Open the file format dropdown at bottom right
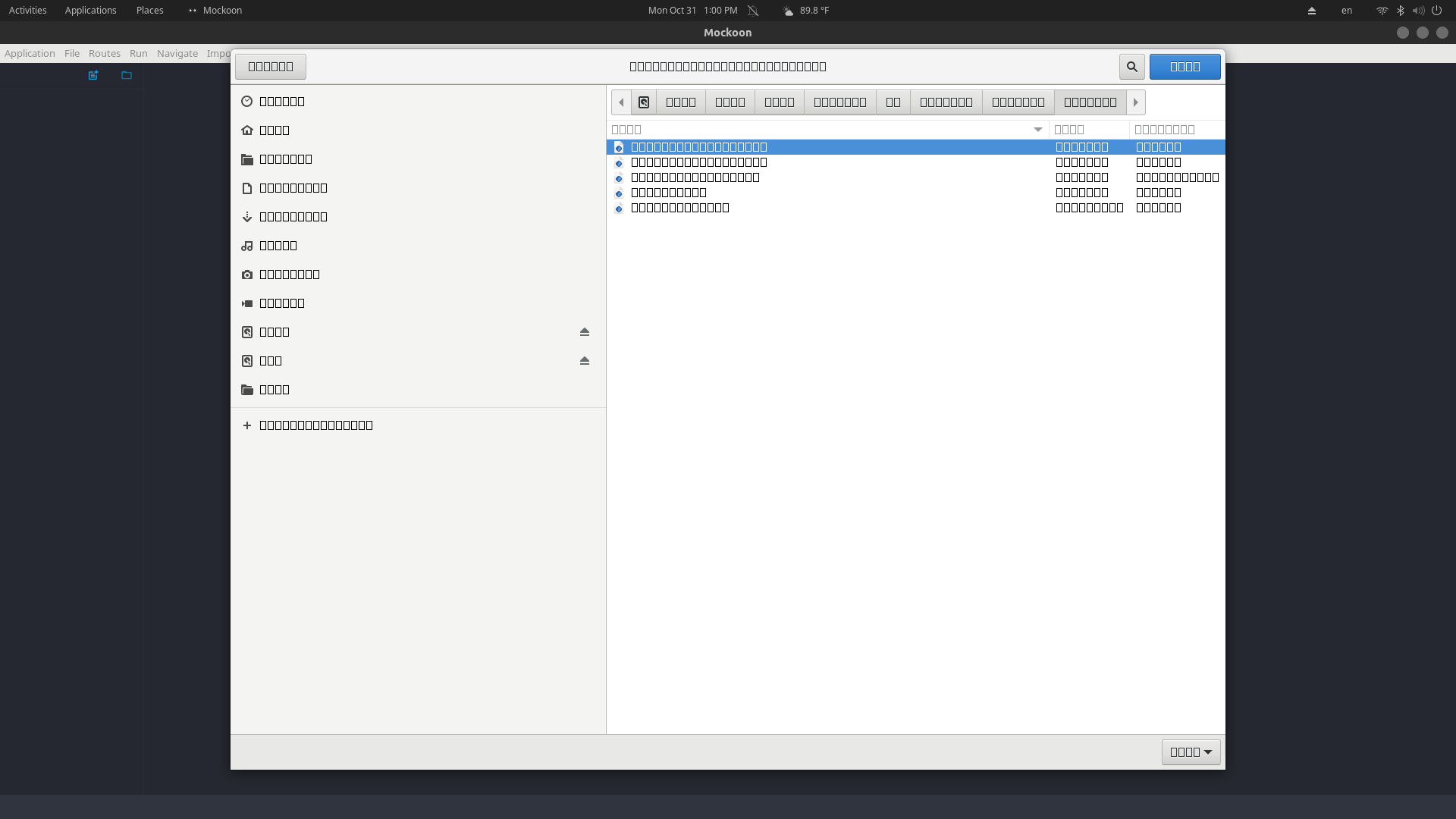 pos(1190,752)
